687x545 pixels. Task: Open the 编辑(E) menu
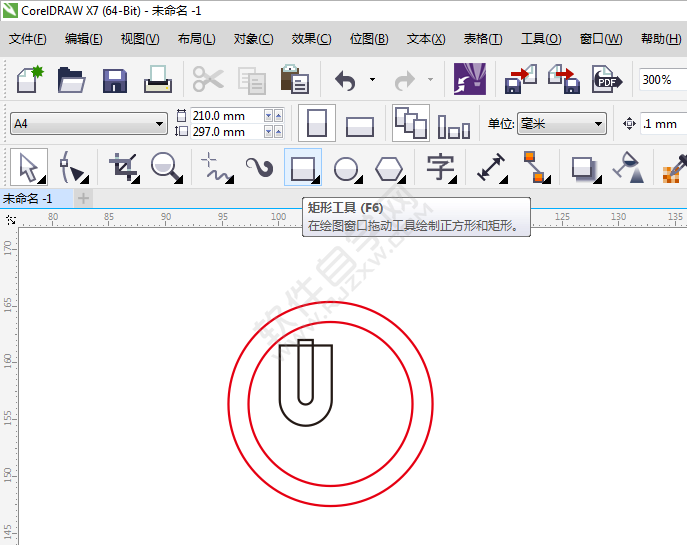84,39
